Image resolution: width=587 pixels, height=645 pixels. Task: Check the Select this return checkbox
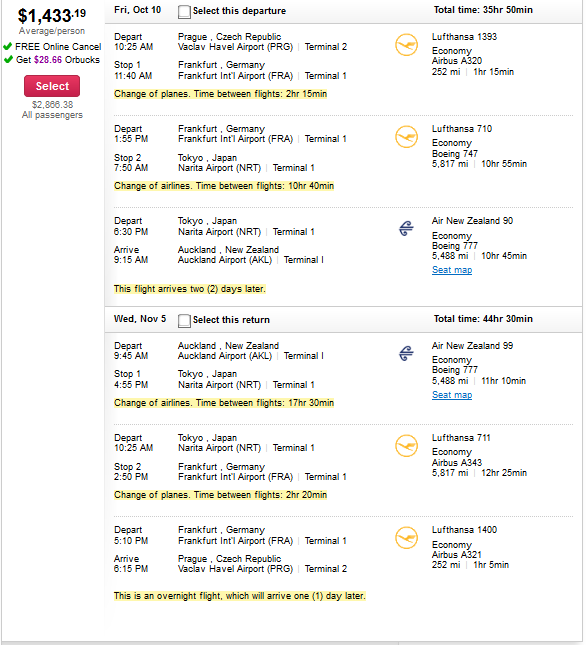click(184, 321)
